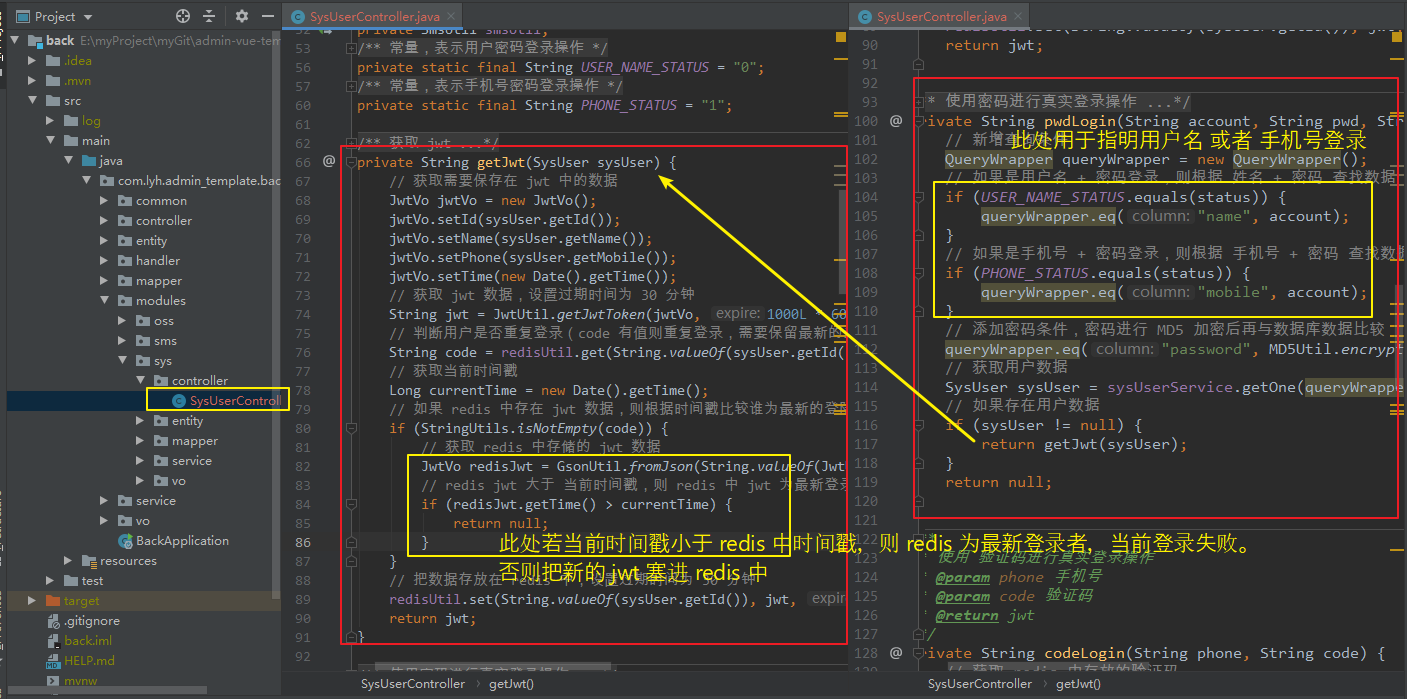Click the blue java source folder icon
Image resolution: width=1407 pixels, height=699 pixels.
tap(89, 160)
